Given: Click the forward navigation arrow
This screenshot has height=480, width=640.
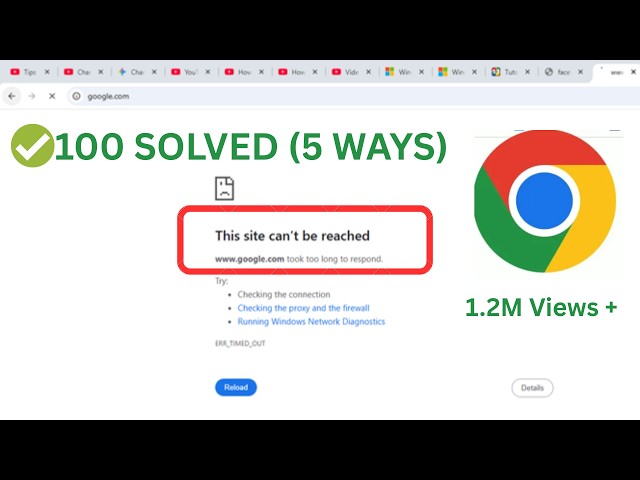Looking at the screenshot, I should 31,96.
